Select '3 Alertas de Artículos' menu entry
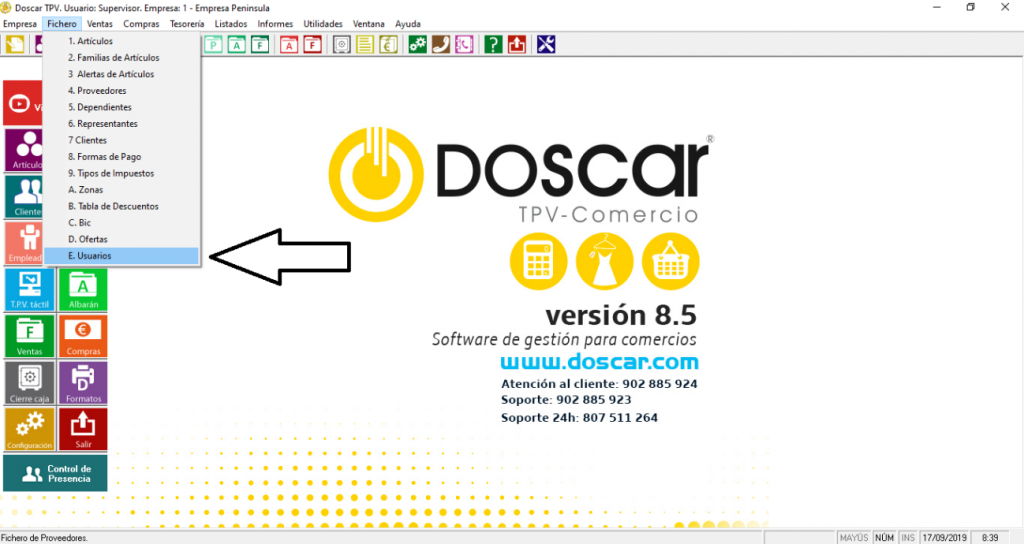 [121, 74]
